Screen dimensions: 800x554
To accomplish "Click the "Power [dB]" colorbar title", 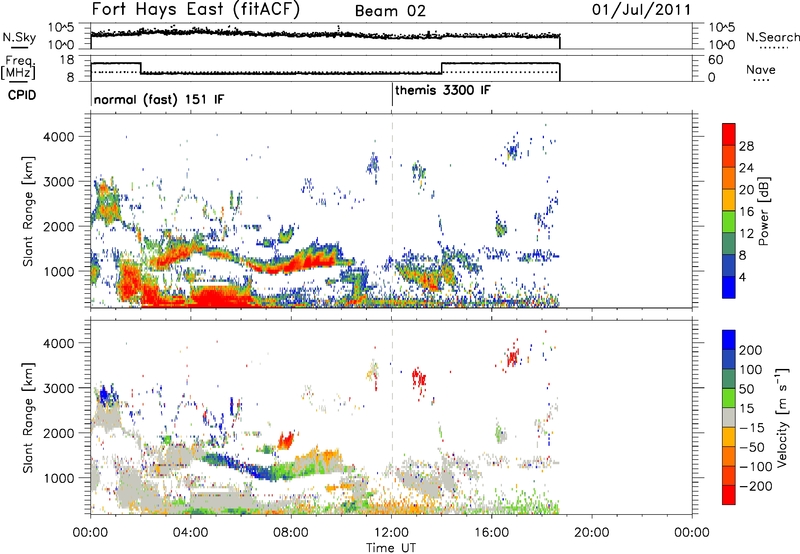I will pyautogui.click(x=763, y=211).
